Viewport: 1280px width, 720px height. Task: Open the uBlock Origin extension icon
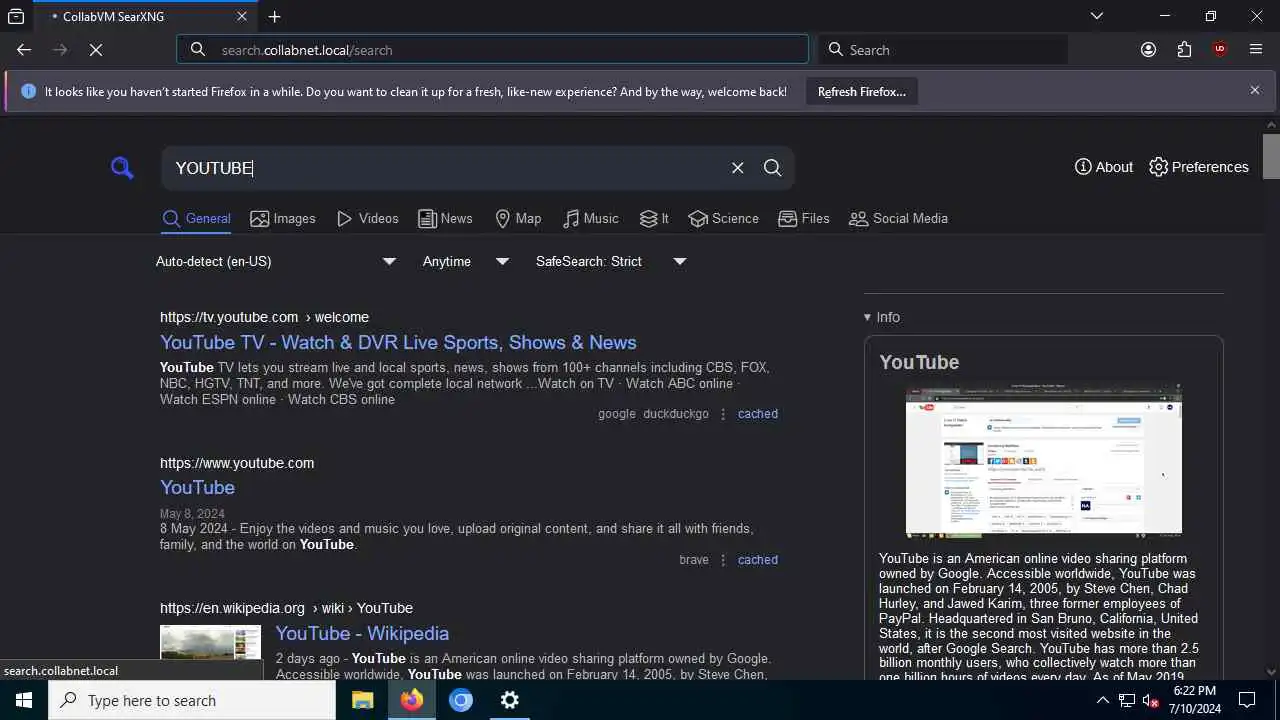[1219, 49]
